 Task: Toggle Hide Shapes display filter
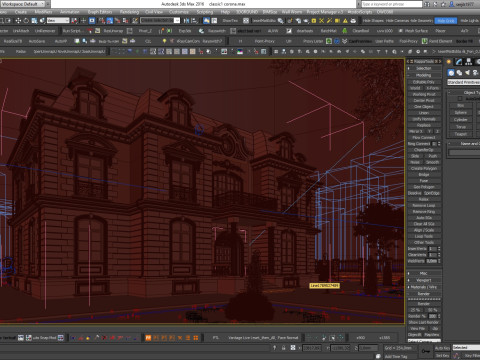(x=373, y=21)
